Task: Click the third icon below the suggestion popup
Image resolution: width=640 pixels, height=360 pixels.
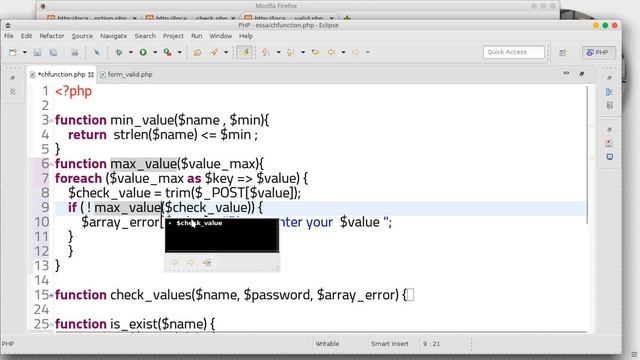Action: click(207, 262)
